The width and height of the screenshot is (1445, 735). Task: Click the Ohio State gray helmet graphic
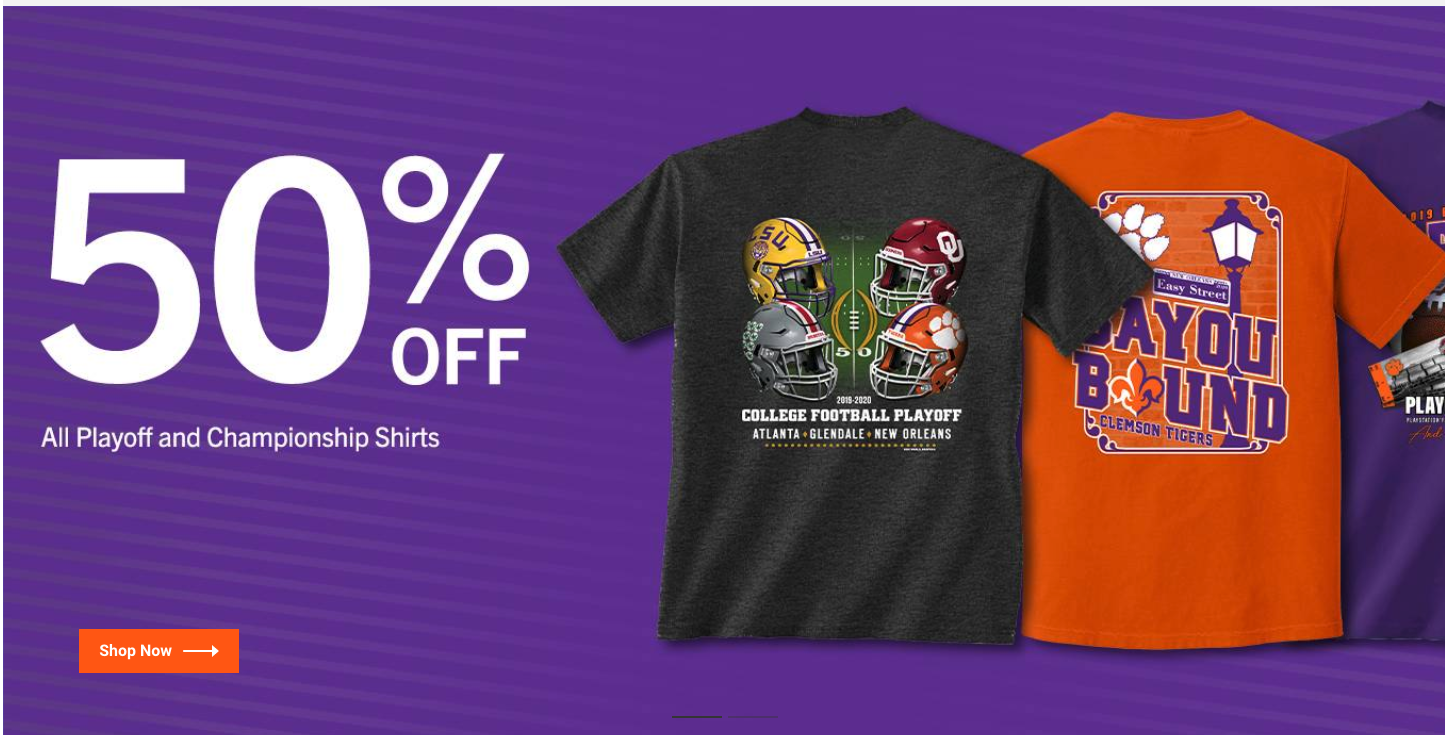(790, 348)
